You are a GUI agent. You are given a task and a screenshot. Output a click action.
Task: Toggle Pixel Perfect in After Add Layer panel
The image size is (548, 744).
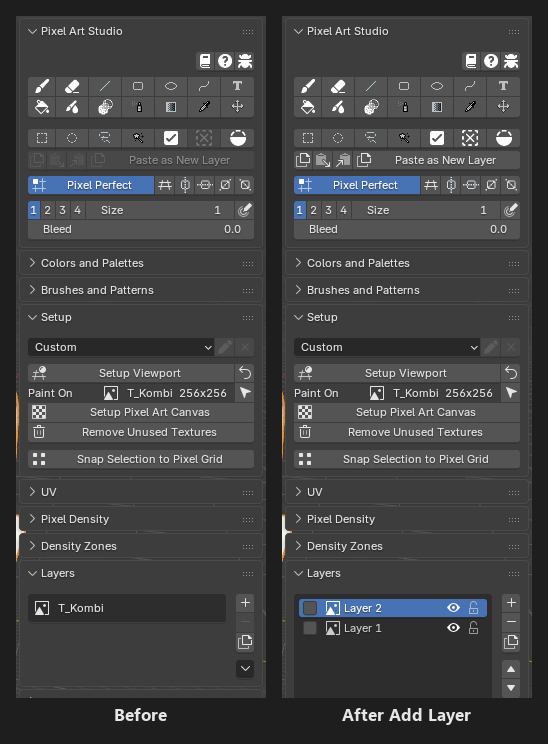357,185
